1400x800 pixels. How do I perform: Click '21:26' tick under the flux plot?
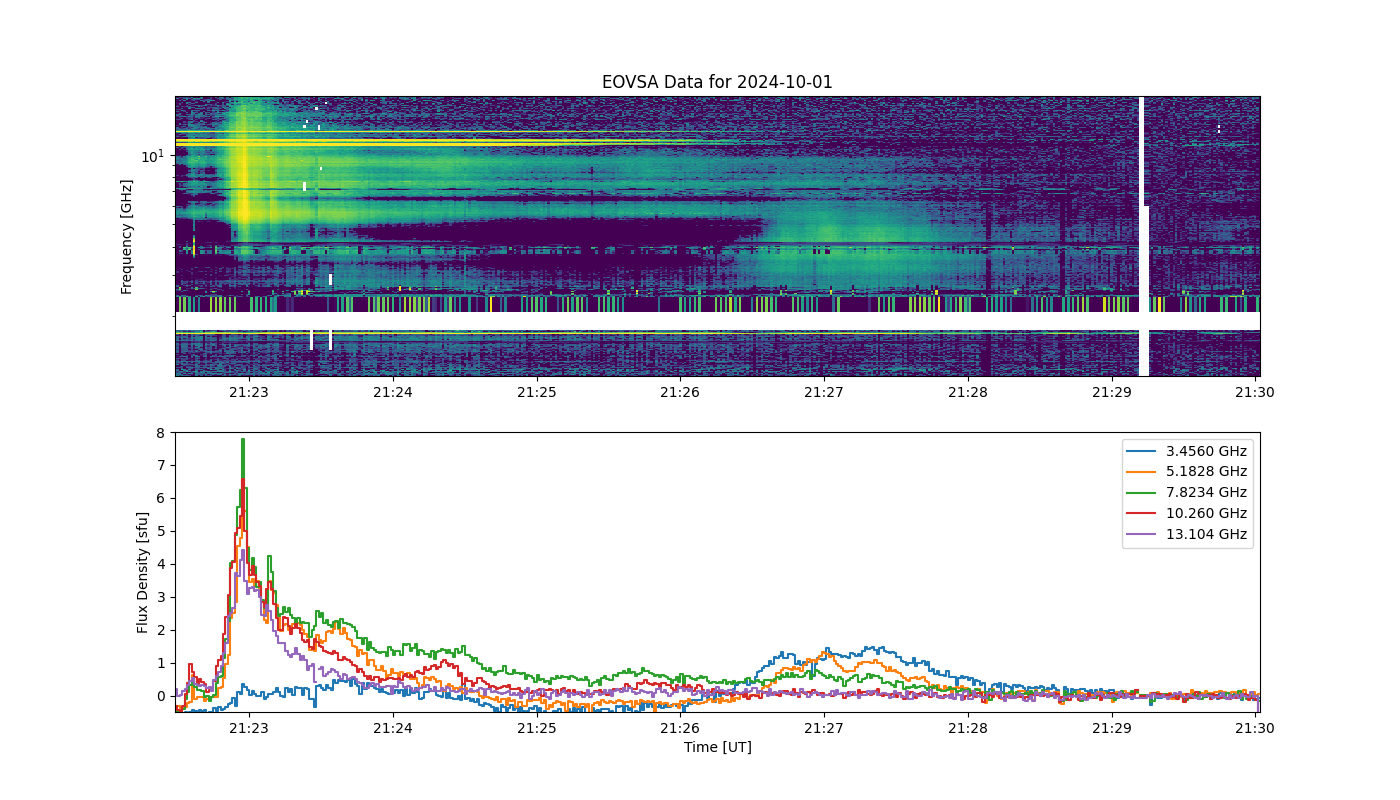pos(680,729)
